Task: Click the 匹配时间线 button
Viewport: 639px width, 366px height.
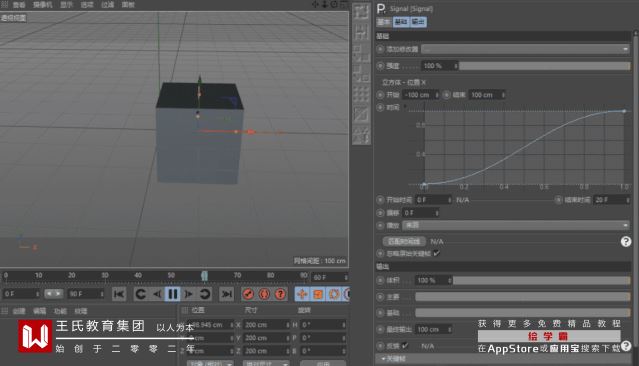Action: click(x=404, y=241)
